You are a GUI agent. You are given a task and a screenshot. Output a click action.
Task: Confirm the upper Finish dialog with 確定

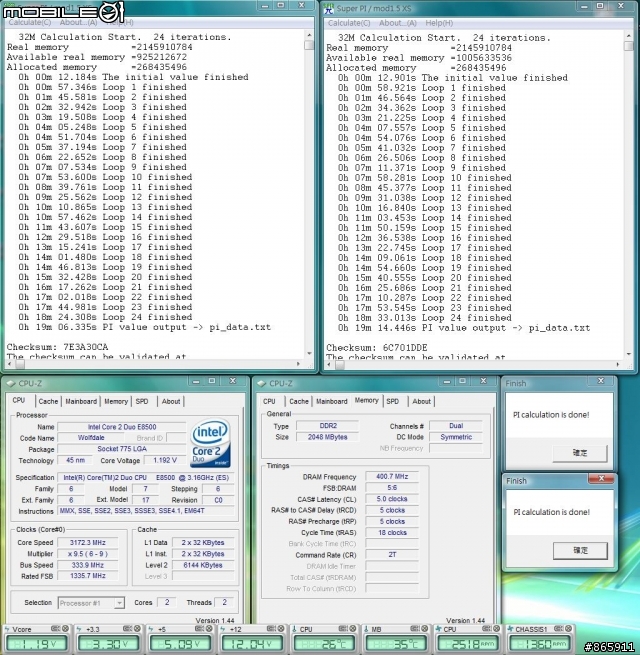580,453
